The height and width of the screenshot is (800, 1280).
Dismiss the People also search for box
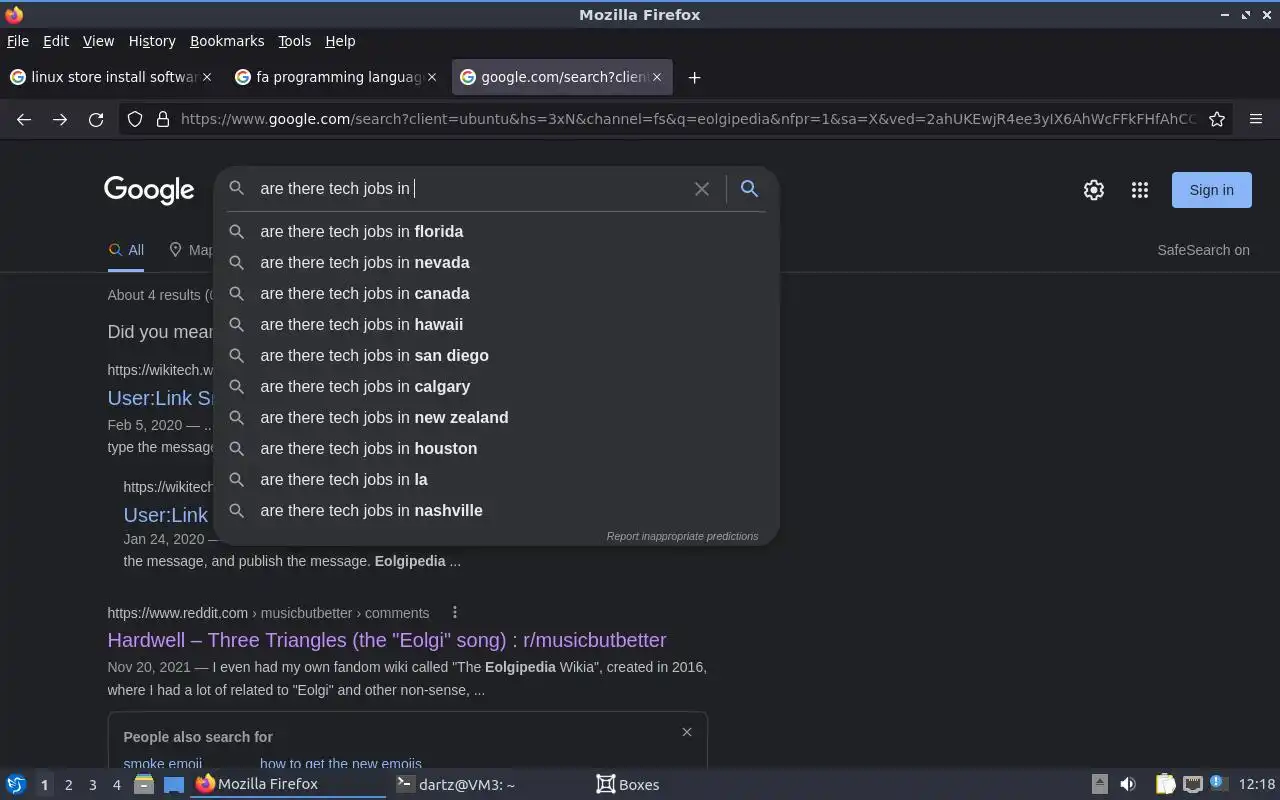point(687,732)
